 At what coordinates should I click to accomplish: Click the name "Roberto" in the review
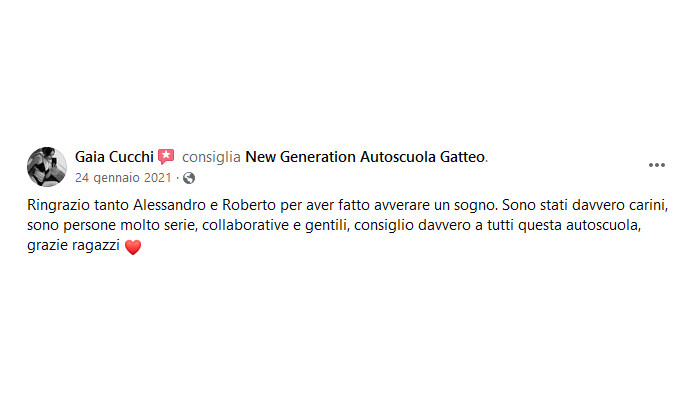[x=249, y=205]
